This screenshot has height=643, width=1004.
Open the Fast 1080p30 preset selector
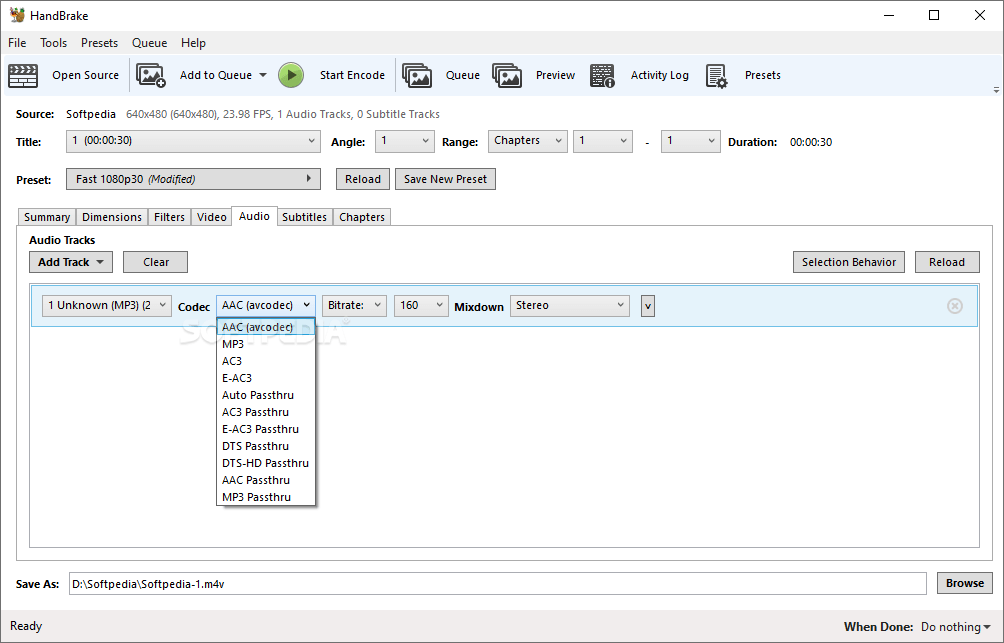pyautogui.click(x=193, y=179)
